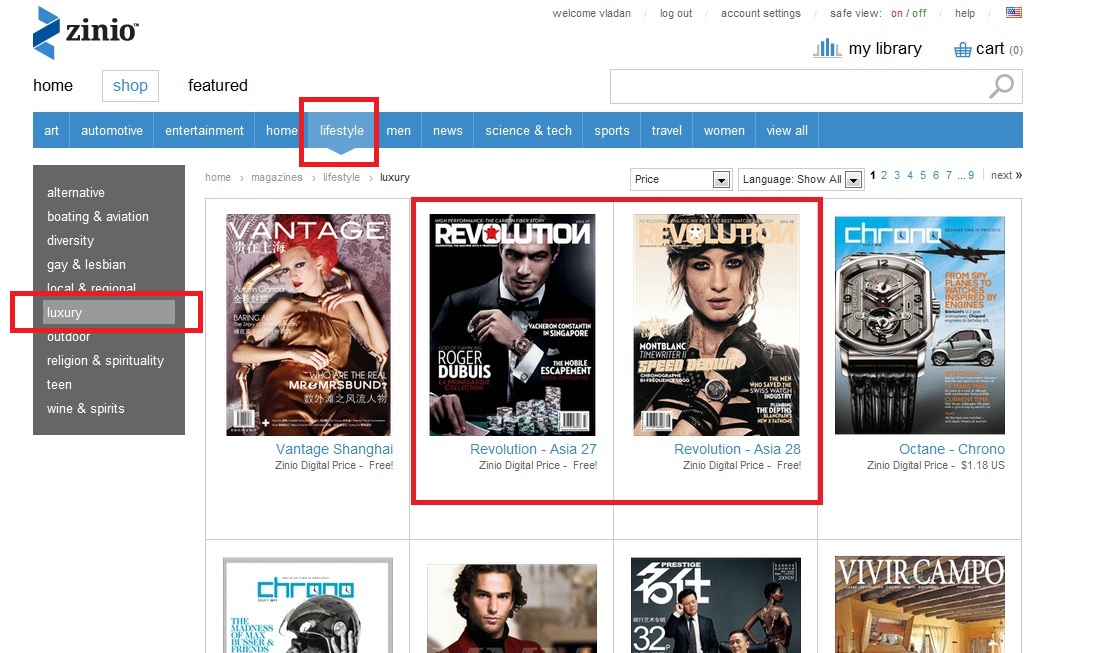Go to next page arrow

point(1006,176)
